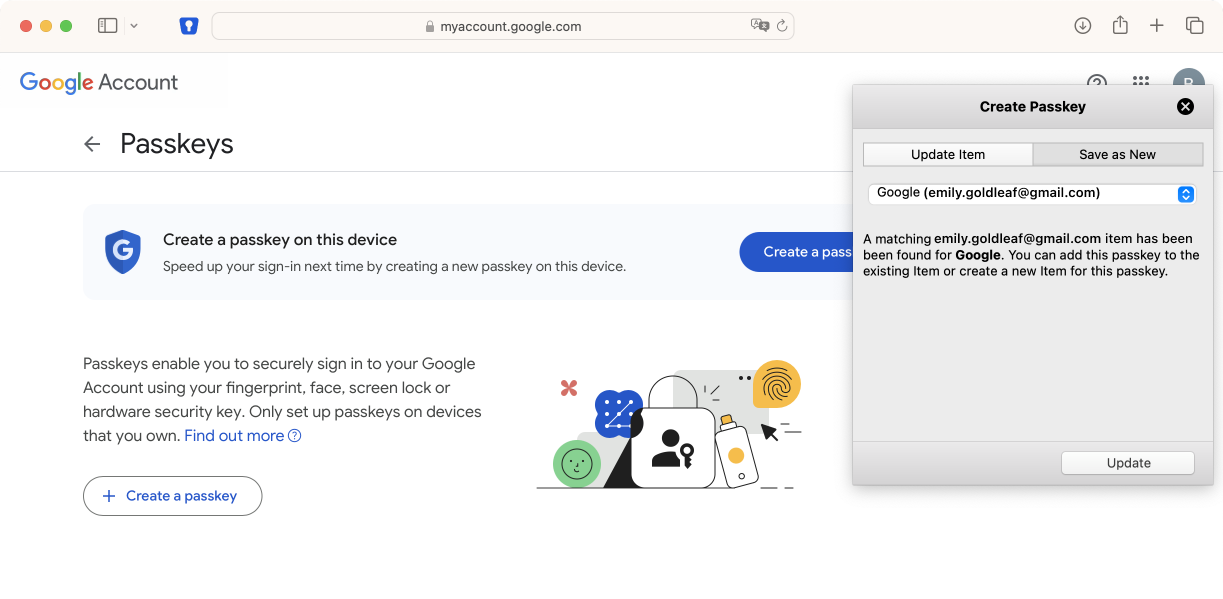
Task: Click 'Create a passkey on this device' heading
Action: (280, 240)
